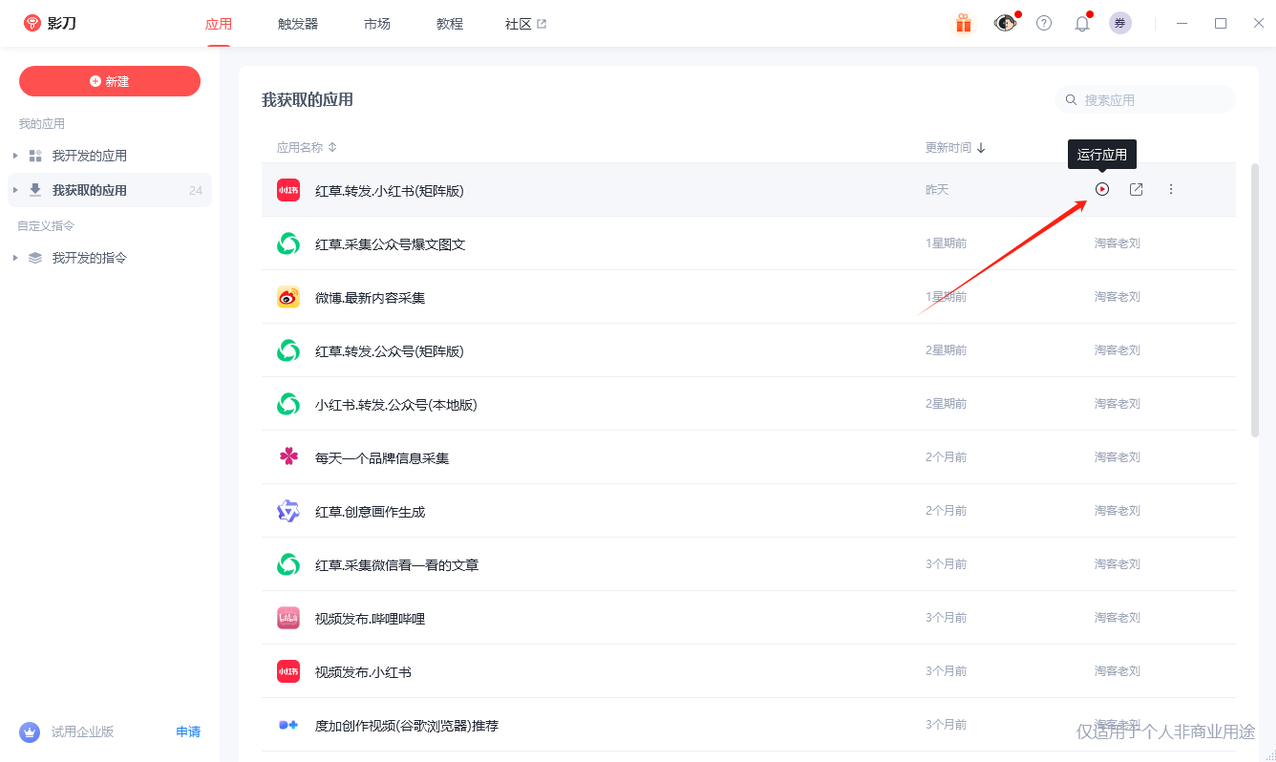Click the green icon of 红草.转发.公众号(矩阵版)
Viewport: 1276px width, 762px height.
pos(288,350)
